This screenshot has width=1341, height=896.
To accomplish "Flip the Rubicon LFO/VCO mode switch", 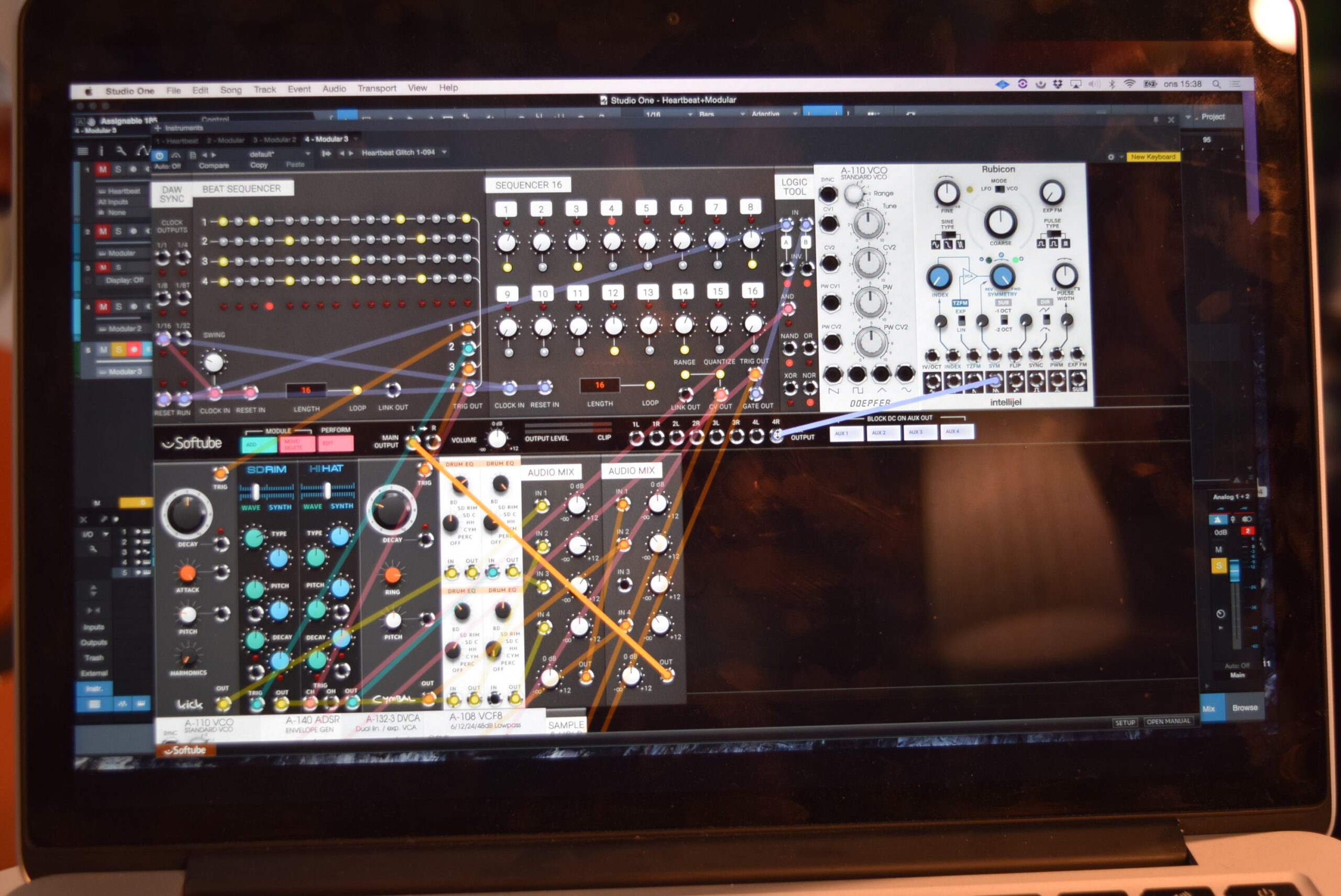I will pyautogui.click(x=999, y=189).
